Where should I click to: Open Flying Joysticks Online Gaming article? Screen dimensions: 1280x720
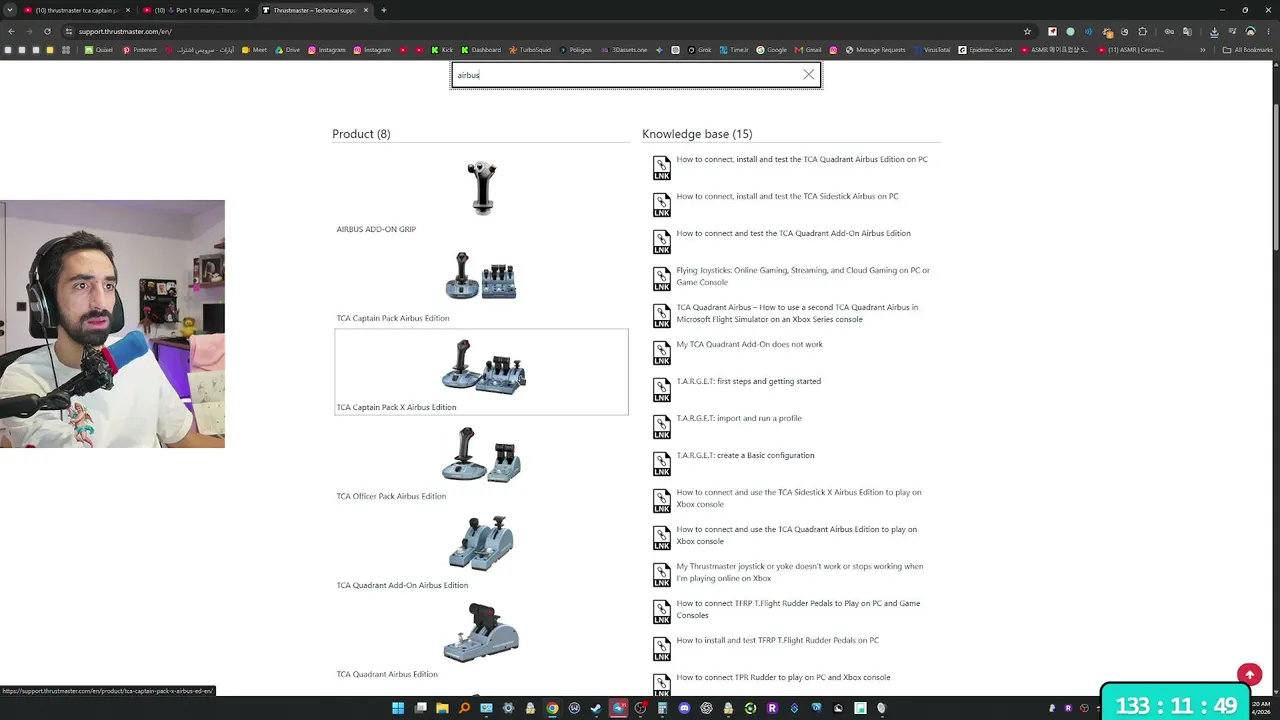coord(803,276)
